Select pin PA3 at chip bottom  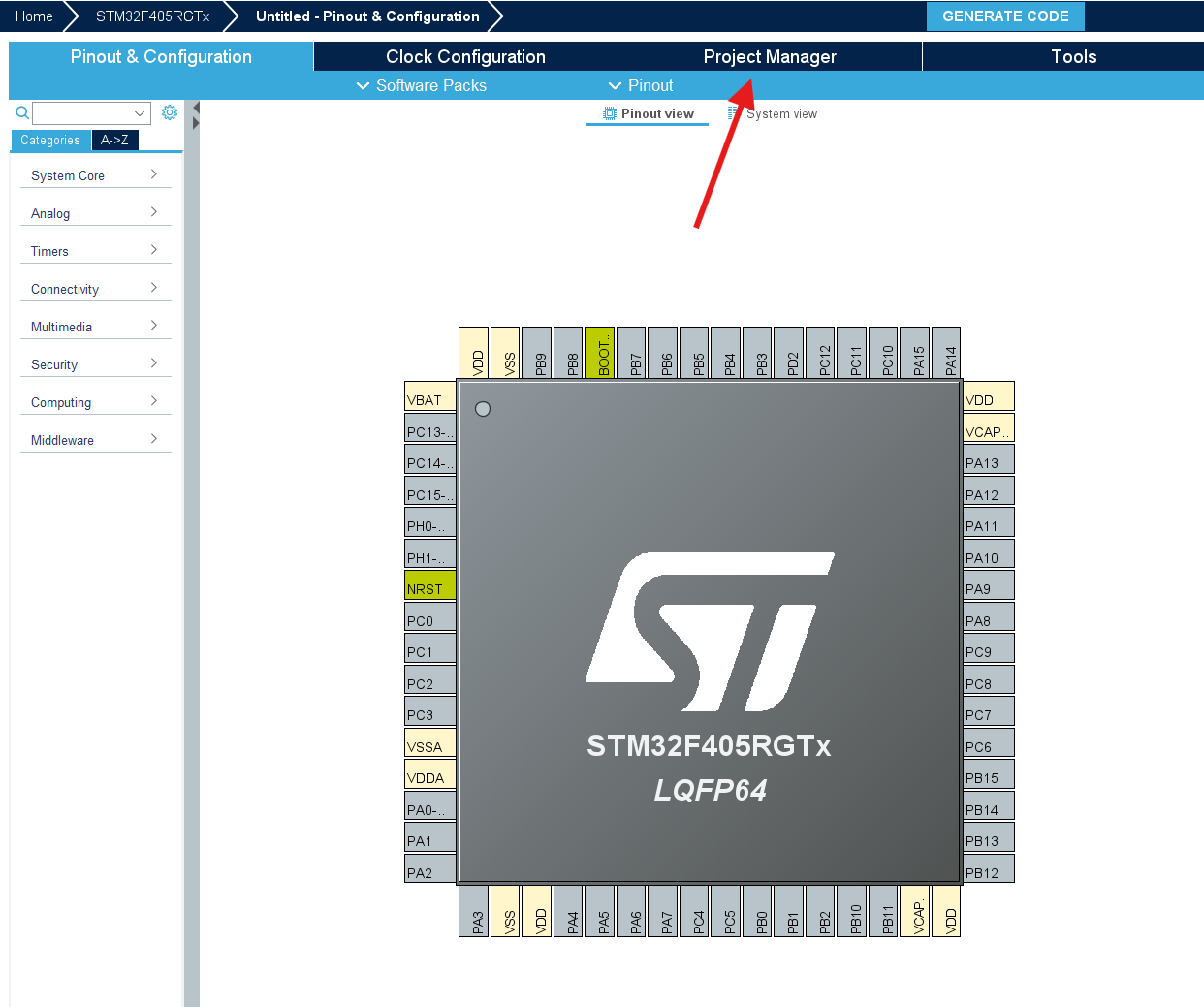(x=473, y=911)
